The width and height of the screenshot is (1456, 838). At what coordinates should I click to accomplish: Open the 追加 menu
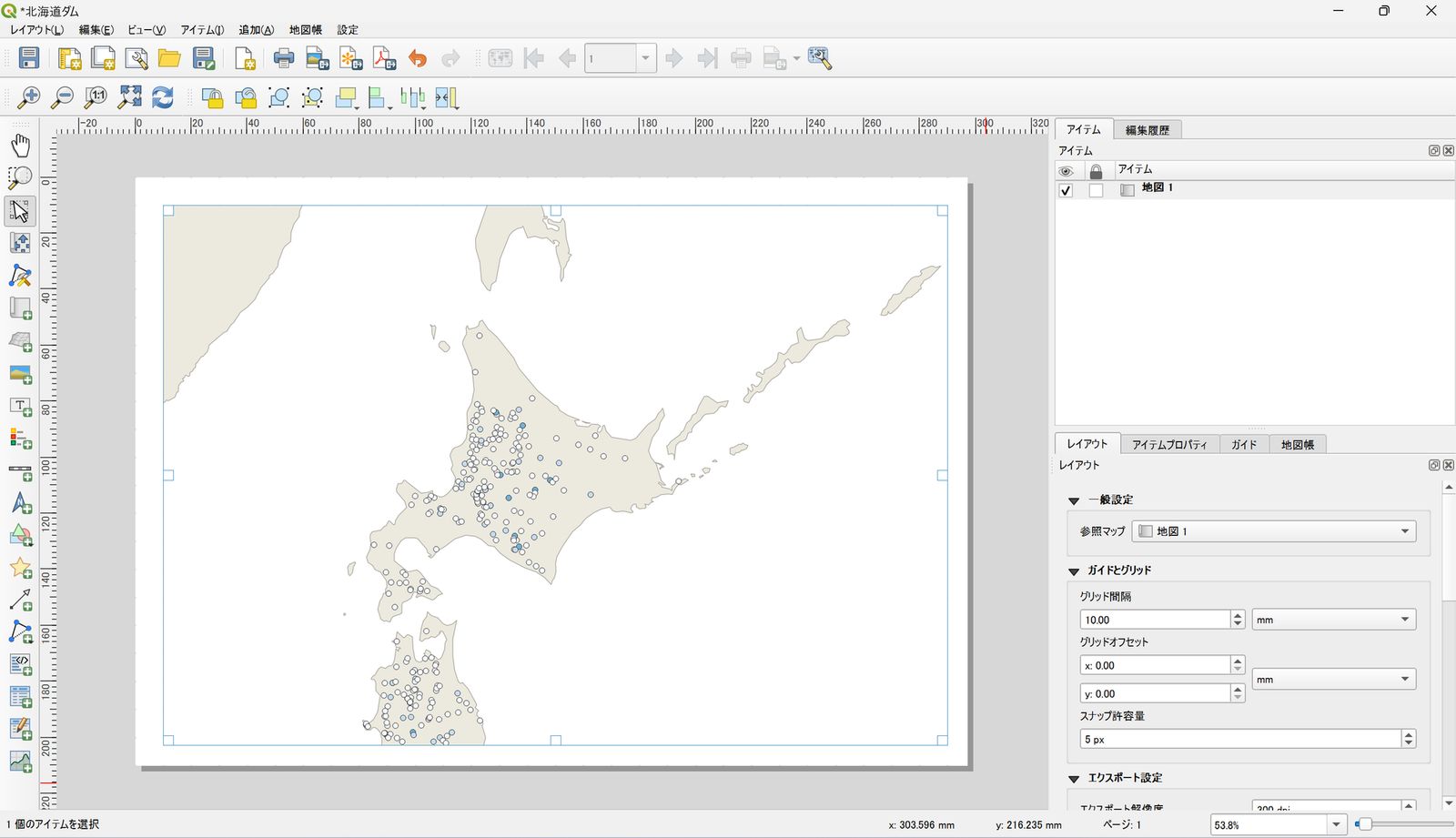tap(256, 30)
